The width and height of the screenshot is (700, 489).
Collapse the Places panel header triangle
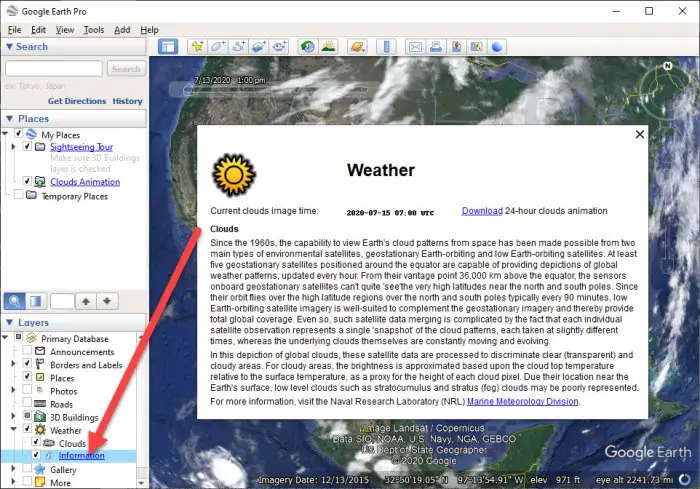tap(9, 118)
